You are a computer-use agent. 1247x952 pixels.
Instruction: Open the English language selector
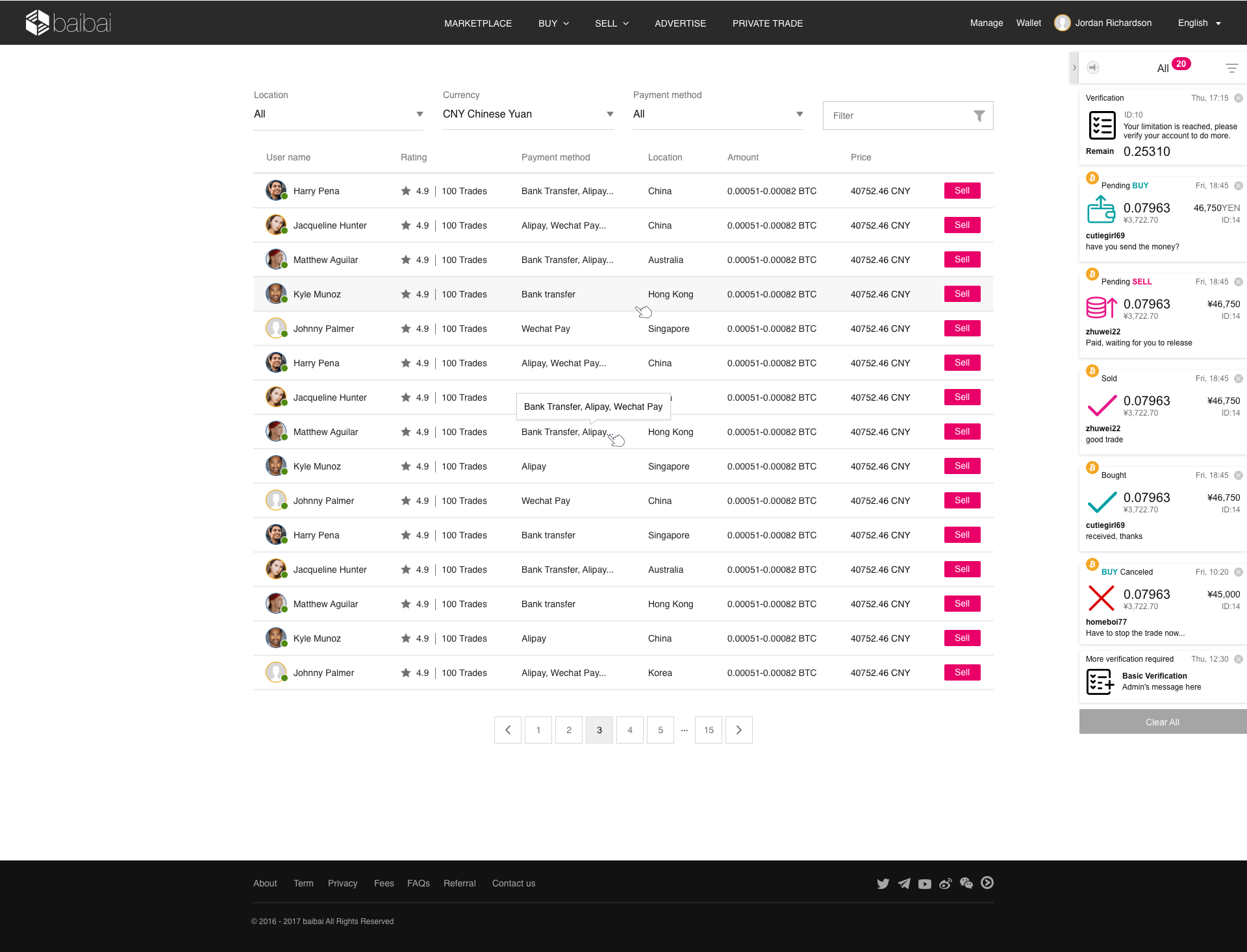pyautogui.click(x=1199, y=23)
